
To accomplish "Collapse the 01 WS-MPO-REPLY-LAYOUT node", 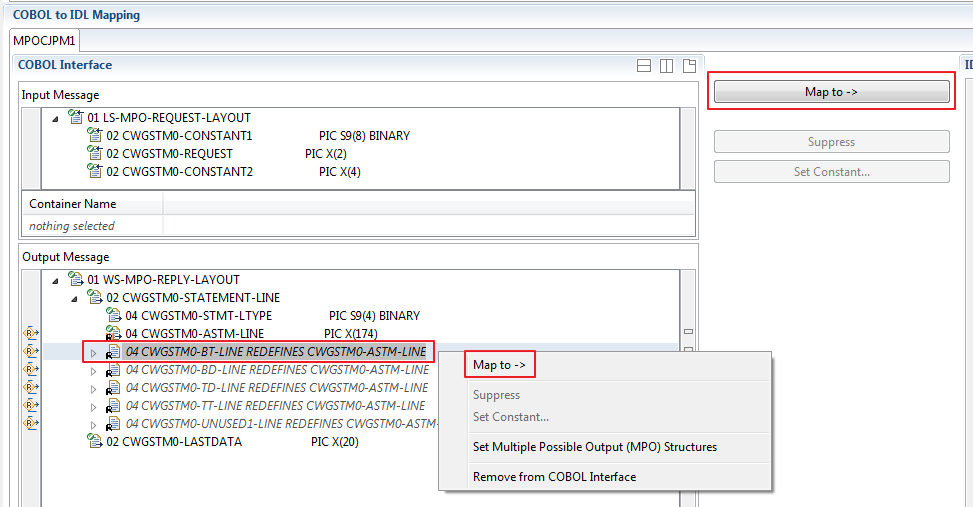I will (55, 280).
